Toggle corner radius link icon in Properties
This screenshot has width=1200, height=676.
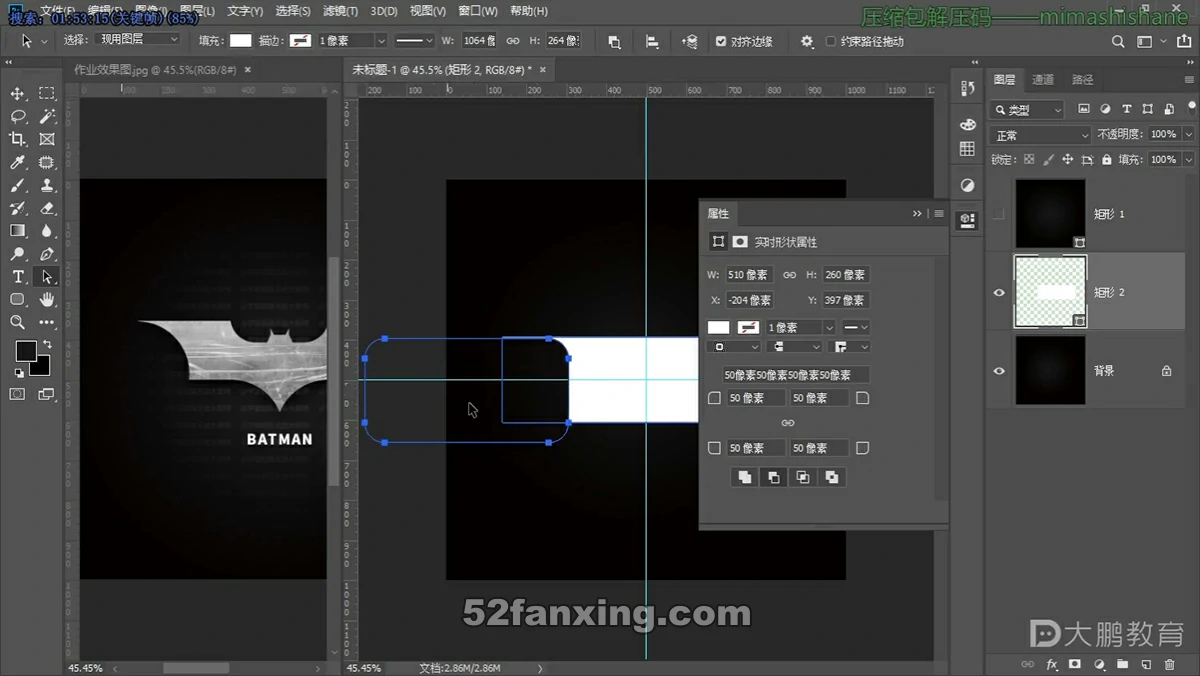788,423
